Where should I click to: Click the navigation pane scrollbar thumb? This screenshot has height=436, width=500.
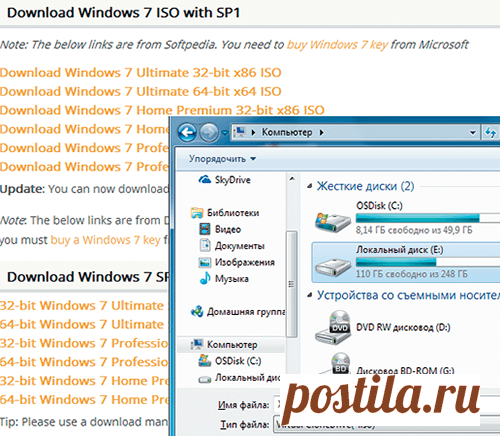coord(292,284)
